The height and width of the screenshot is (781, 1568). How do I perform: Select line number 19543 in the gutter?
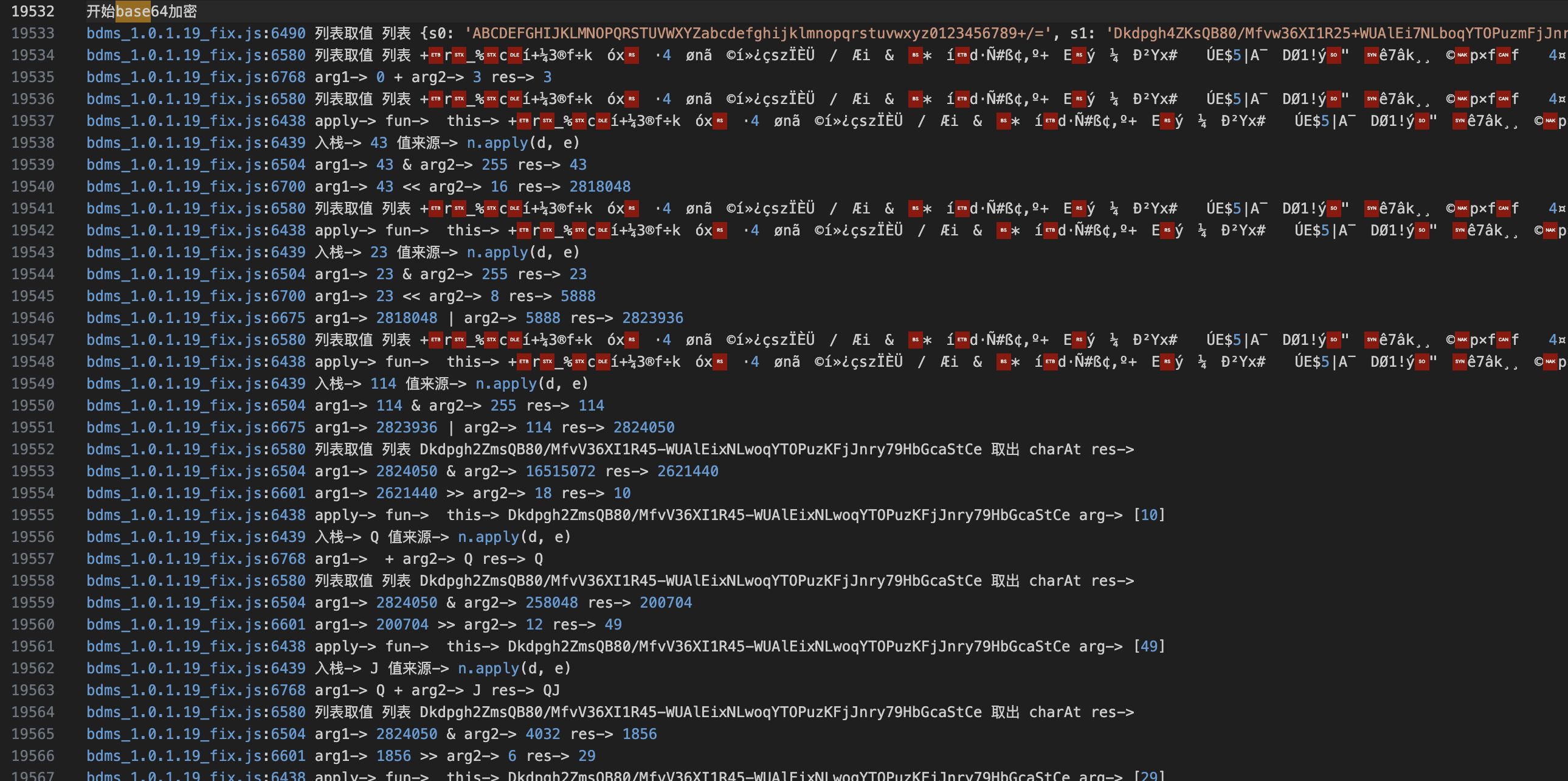click(33, 252)
